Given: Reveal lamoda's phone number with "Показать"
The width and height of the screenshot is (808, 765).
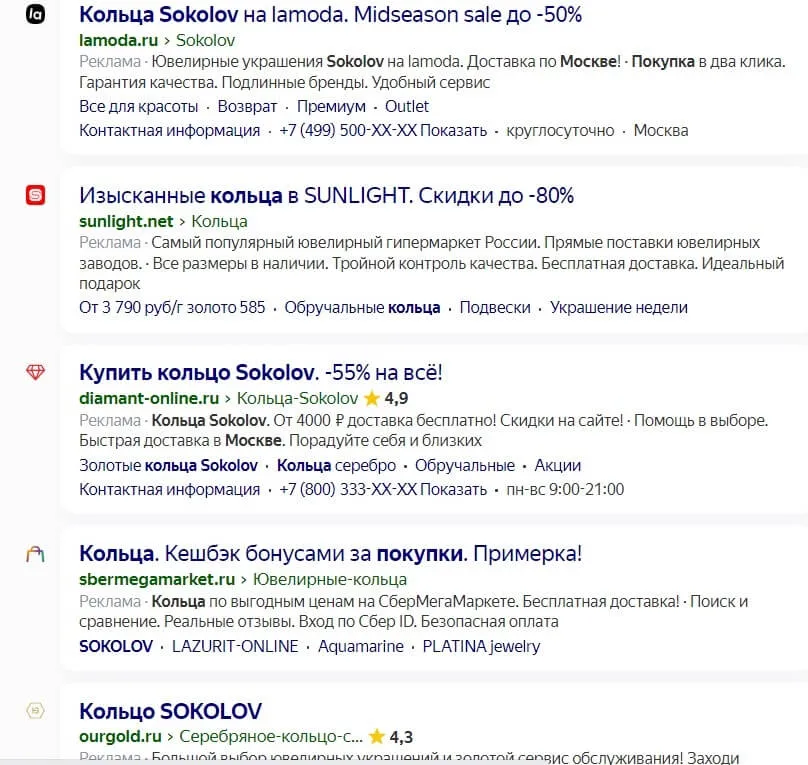Looking at the screenshot, I should pos(453,130).
